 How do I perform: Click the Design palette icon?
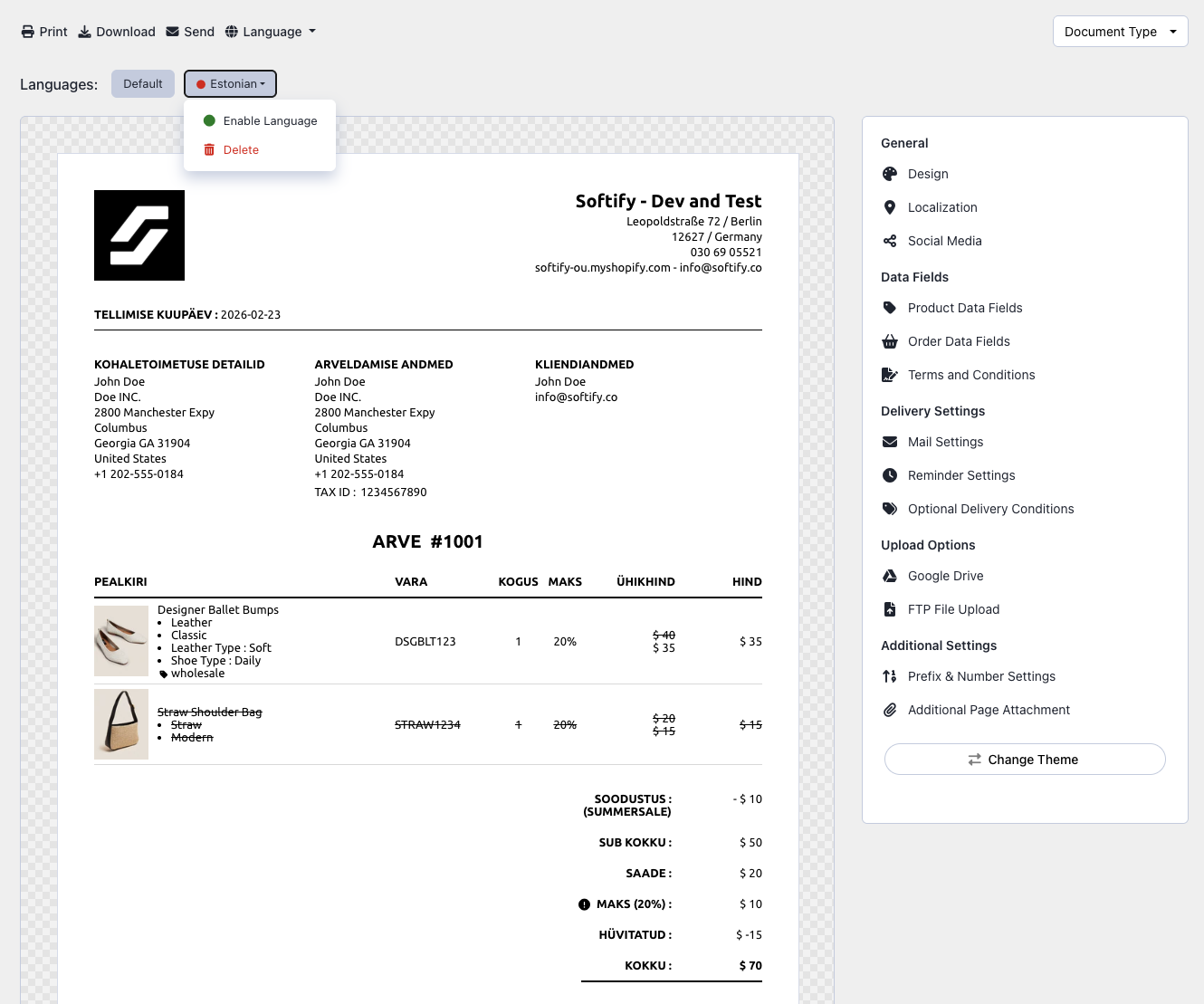[890, 174]
